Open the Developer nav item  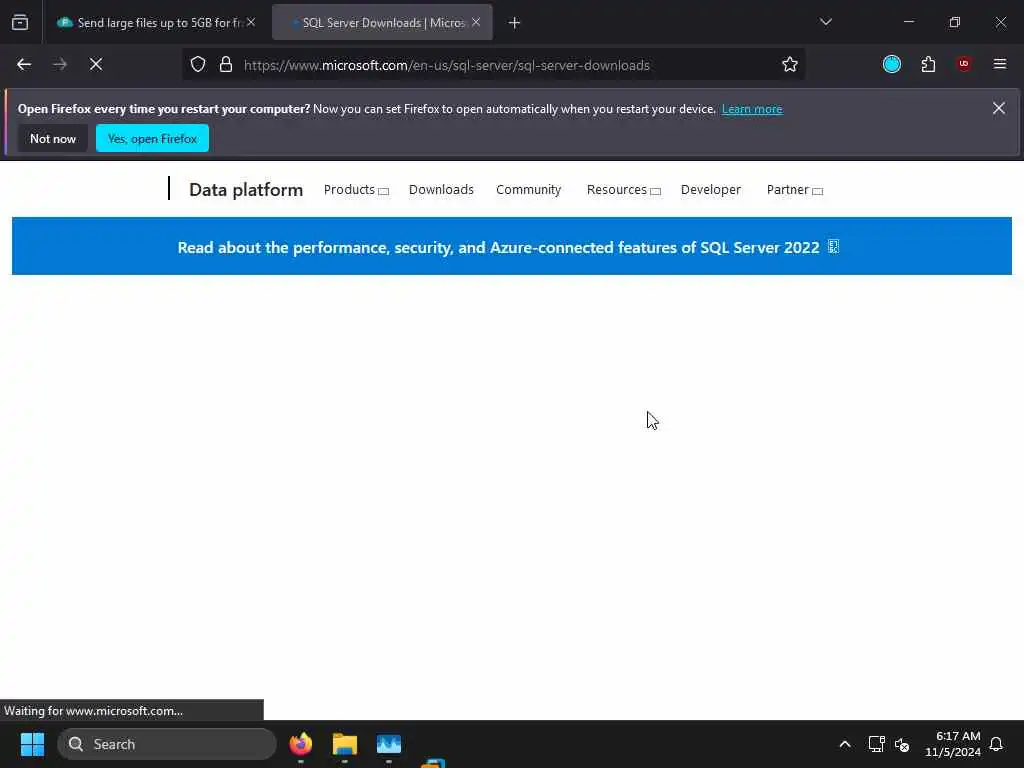click(x=711, y=190)
